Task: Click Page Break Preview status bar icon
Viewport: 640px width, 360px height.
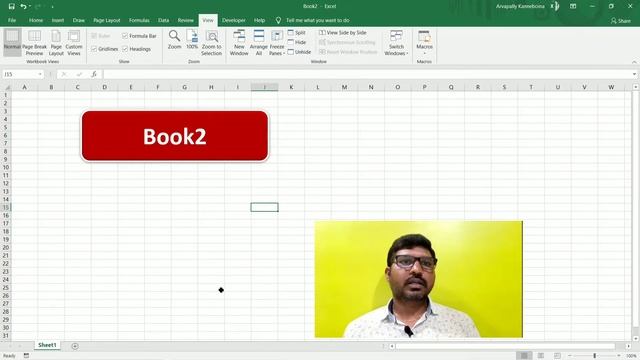Action: point(558,356)
